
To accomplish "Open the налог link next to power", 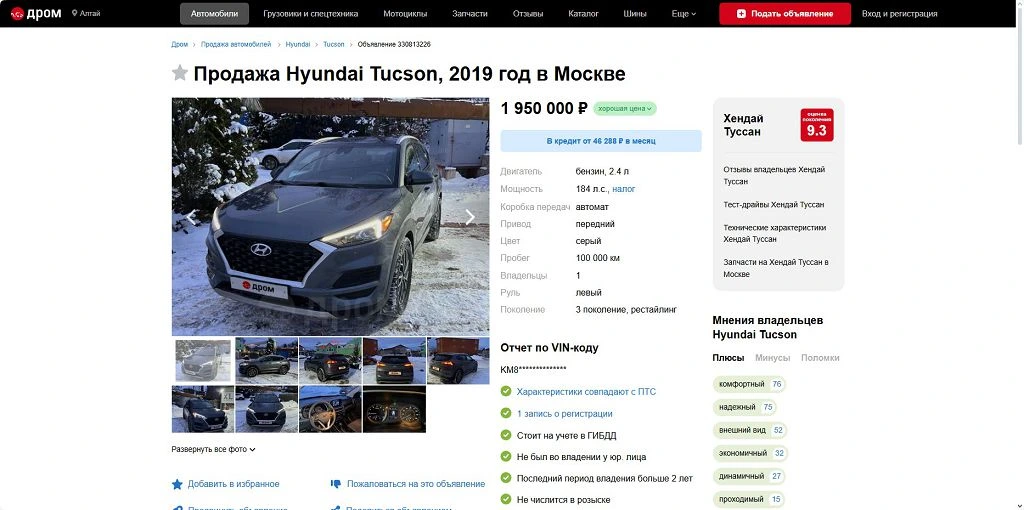I will point(624,189).
